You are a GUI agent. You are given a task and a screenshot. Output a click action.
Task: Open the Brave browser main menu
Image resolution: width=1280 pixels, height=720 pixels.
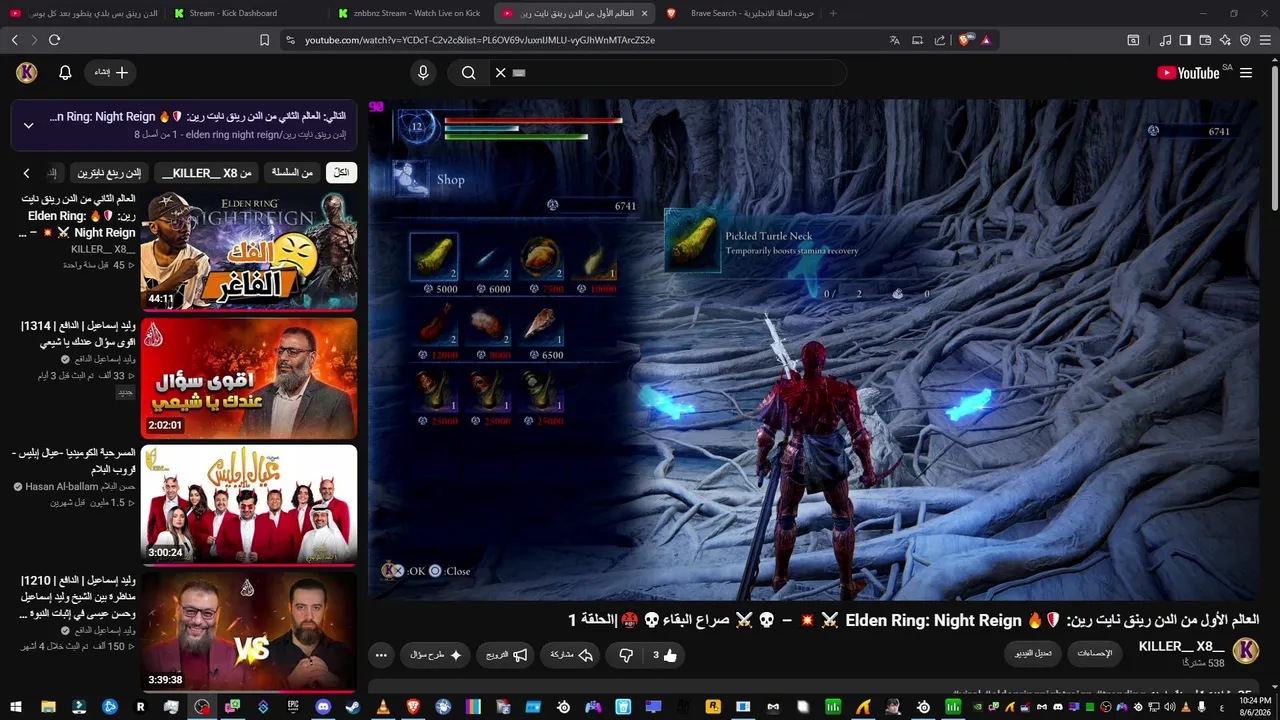pos(1265,40)
